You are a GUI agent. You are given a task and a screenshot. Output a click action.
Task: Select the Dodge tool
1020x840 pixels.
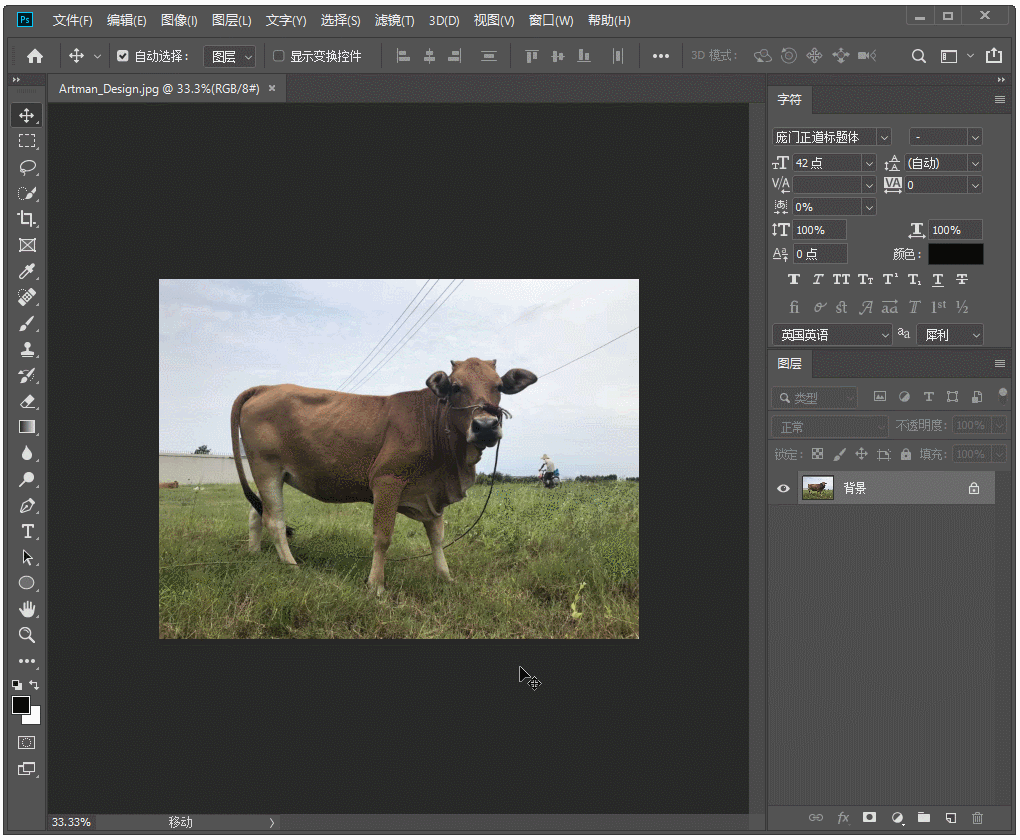click(x=27, y=480)
